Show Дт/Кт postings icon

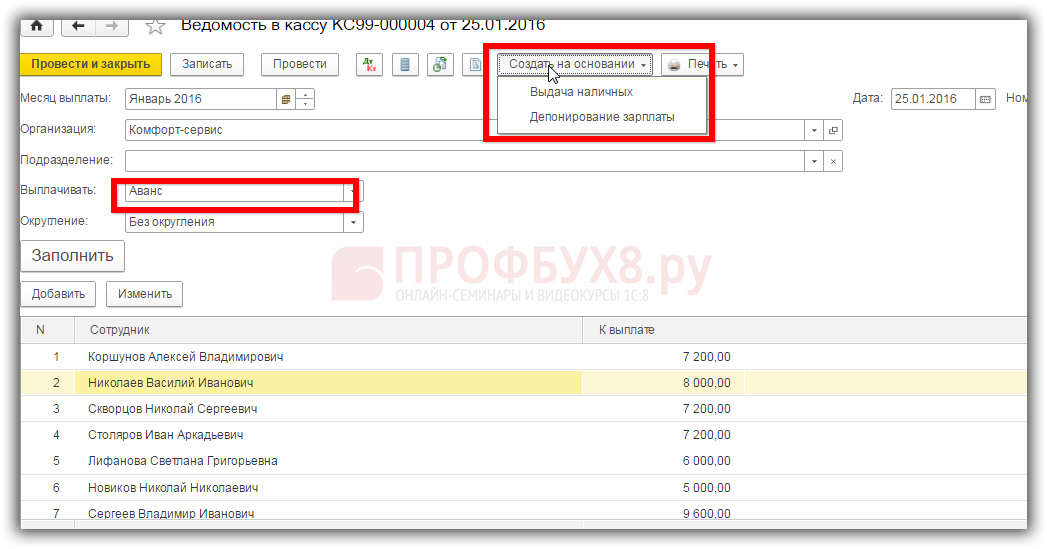(369, 65)
